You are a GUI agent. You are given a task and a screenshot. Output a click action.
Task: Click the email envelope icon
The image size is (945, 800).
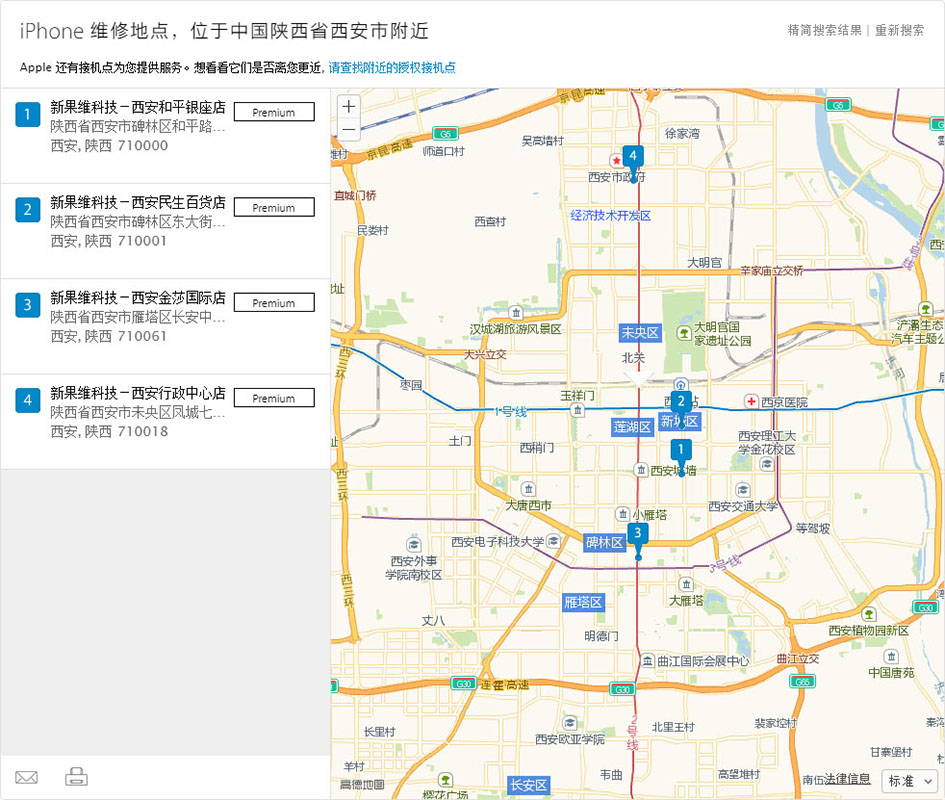(x=27, y=777)
